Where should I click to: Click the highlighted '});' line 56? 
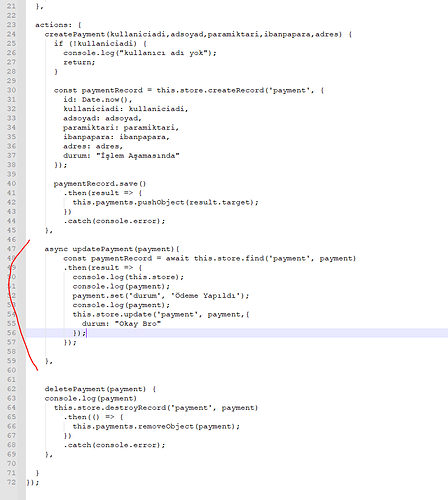point(80,333)
